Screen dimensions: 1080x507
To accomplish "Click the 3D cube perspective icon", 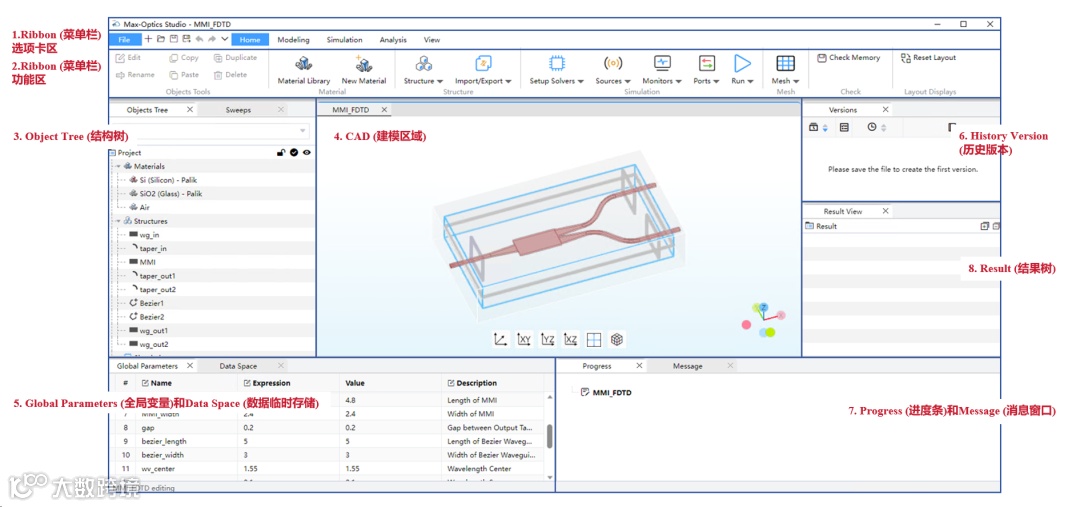I will coord(617,339).
